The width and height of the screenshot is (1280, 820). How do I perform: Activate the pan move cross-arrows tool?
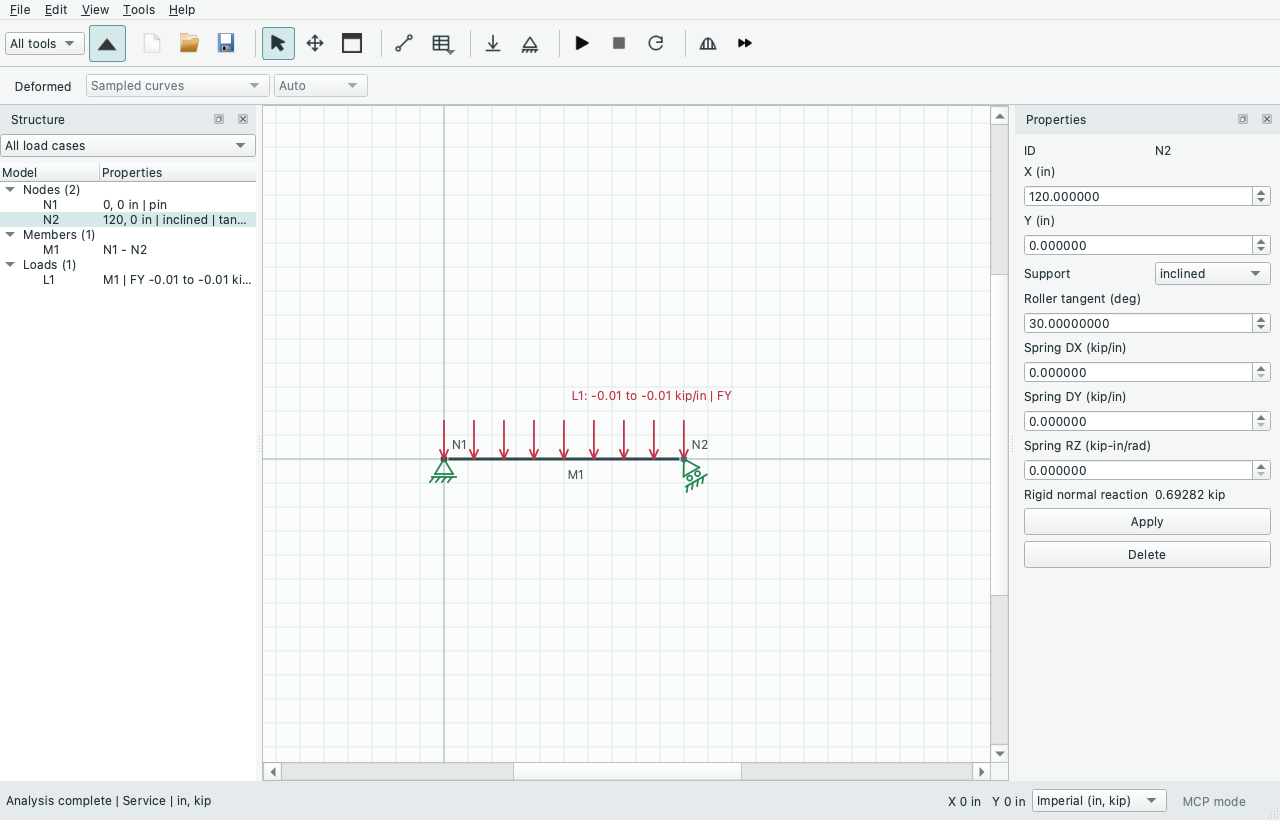[x=315, y=43]
